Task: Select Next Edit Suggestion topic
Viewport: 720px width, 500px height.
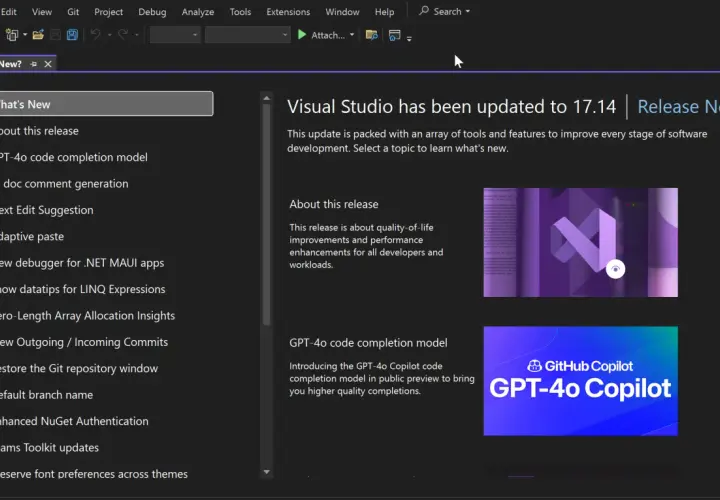Action: coord(47,210)
